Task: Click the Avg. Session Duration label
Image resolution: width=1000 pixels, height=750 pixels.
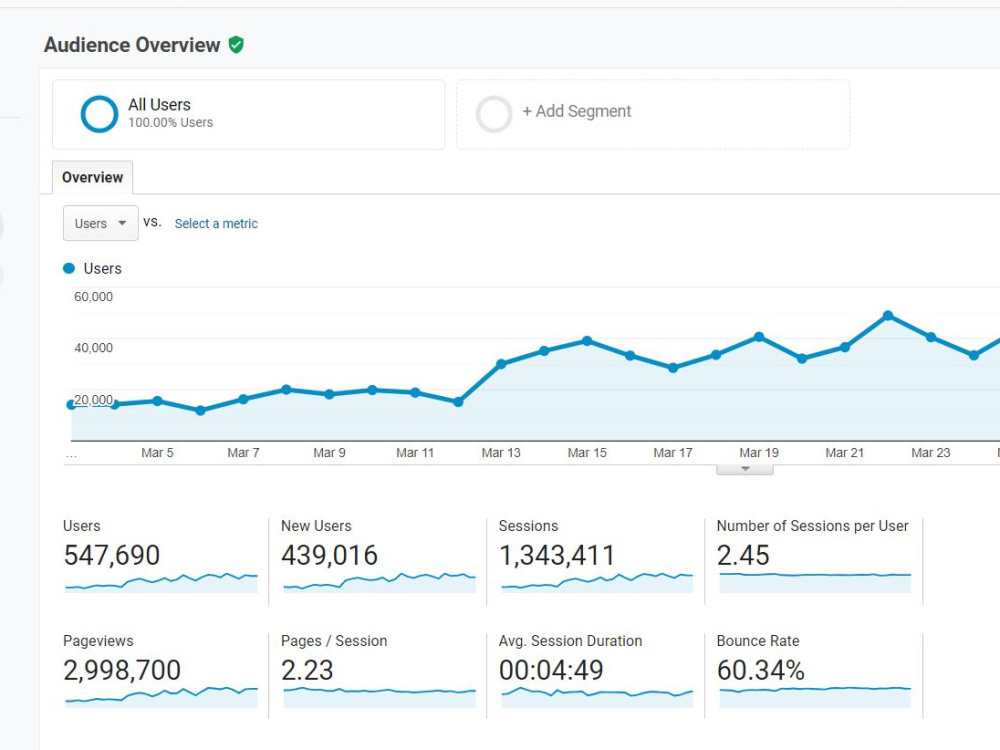Action: point(570,641)
